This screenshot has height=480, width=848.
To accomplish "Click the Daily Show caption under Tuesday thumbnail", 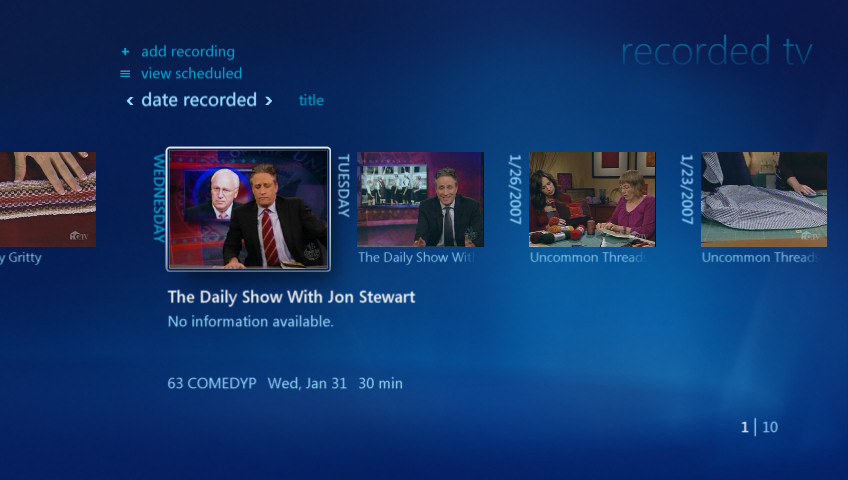I will pyautogui.click(x=416, y=257).
